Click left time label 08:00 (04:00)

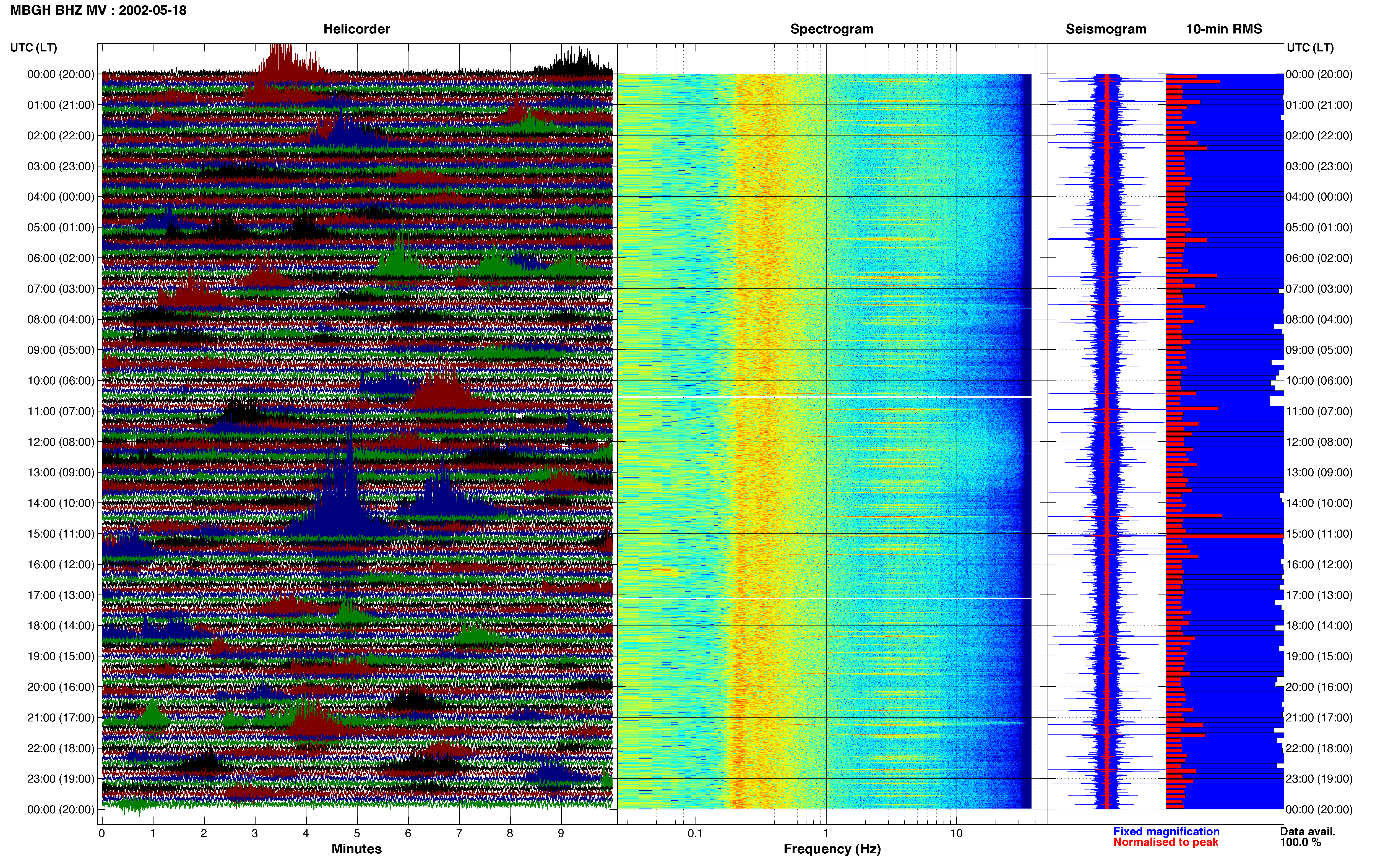tap(61, 319)
